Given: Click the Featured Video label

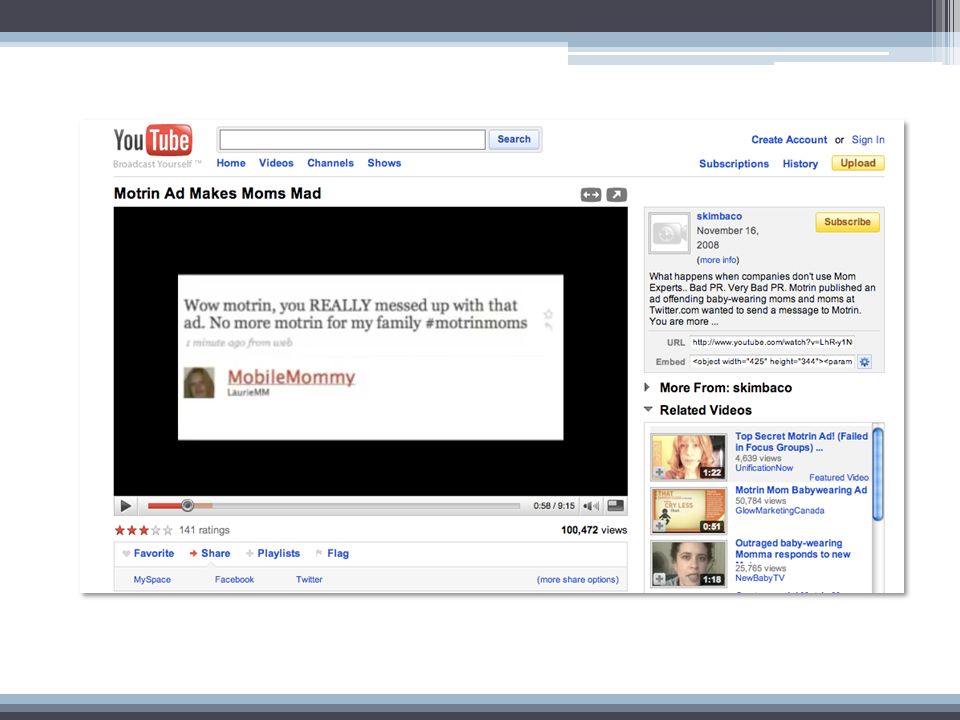Looking at the screenshot, I should point(839,478).
